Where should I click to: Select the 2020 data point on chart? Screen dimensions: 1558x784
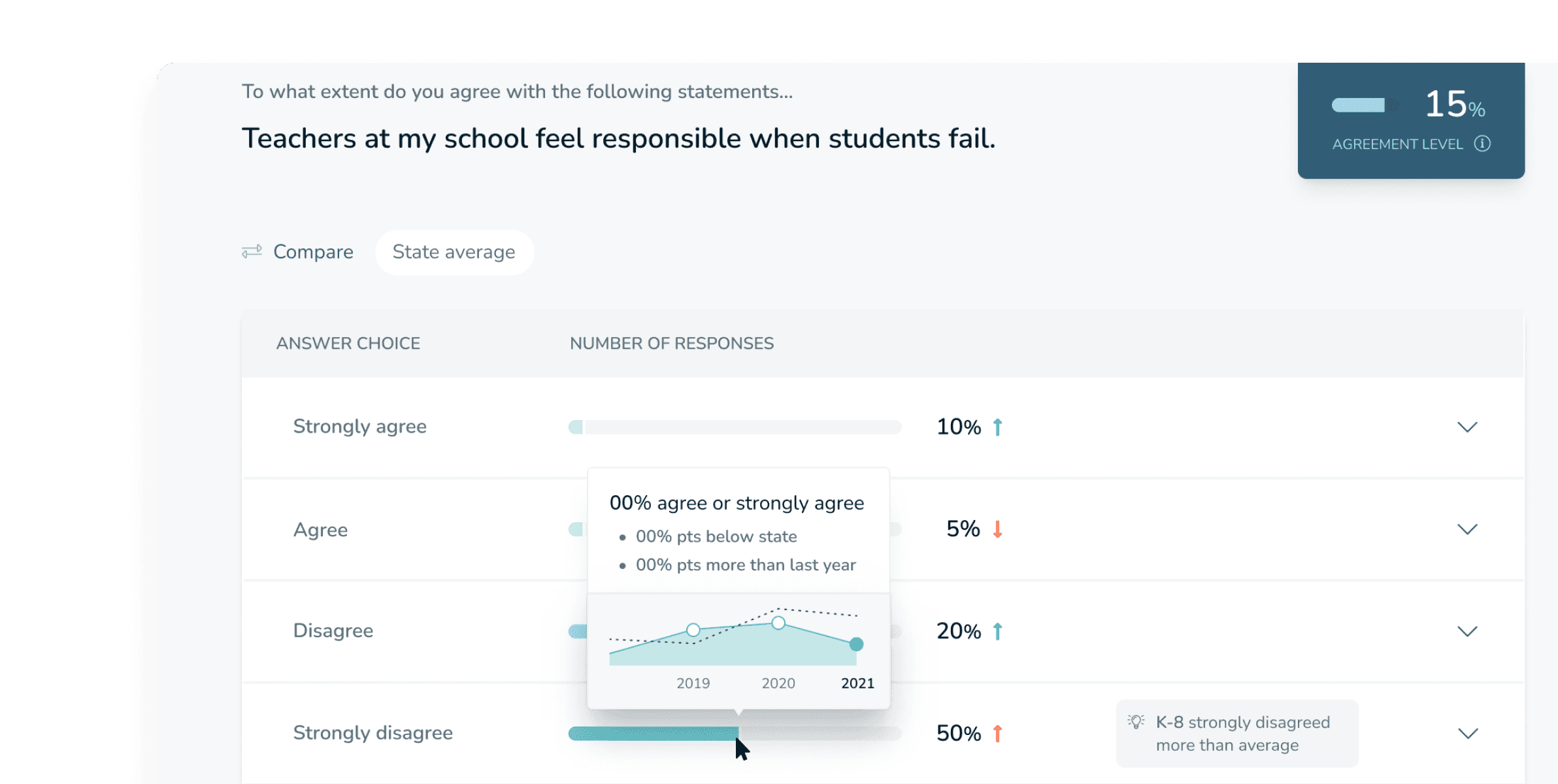(778, 623)
